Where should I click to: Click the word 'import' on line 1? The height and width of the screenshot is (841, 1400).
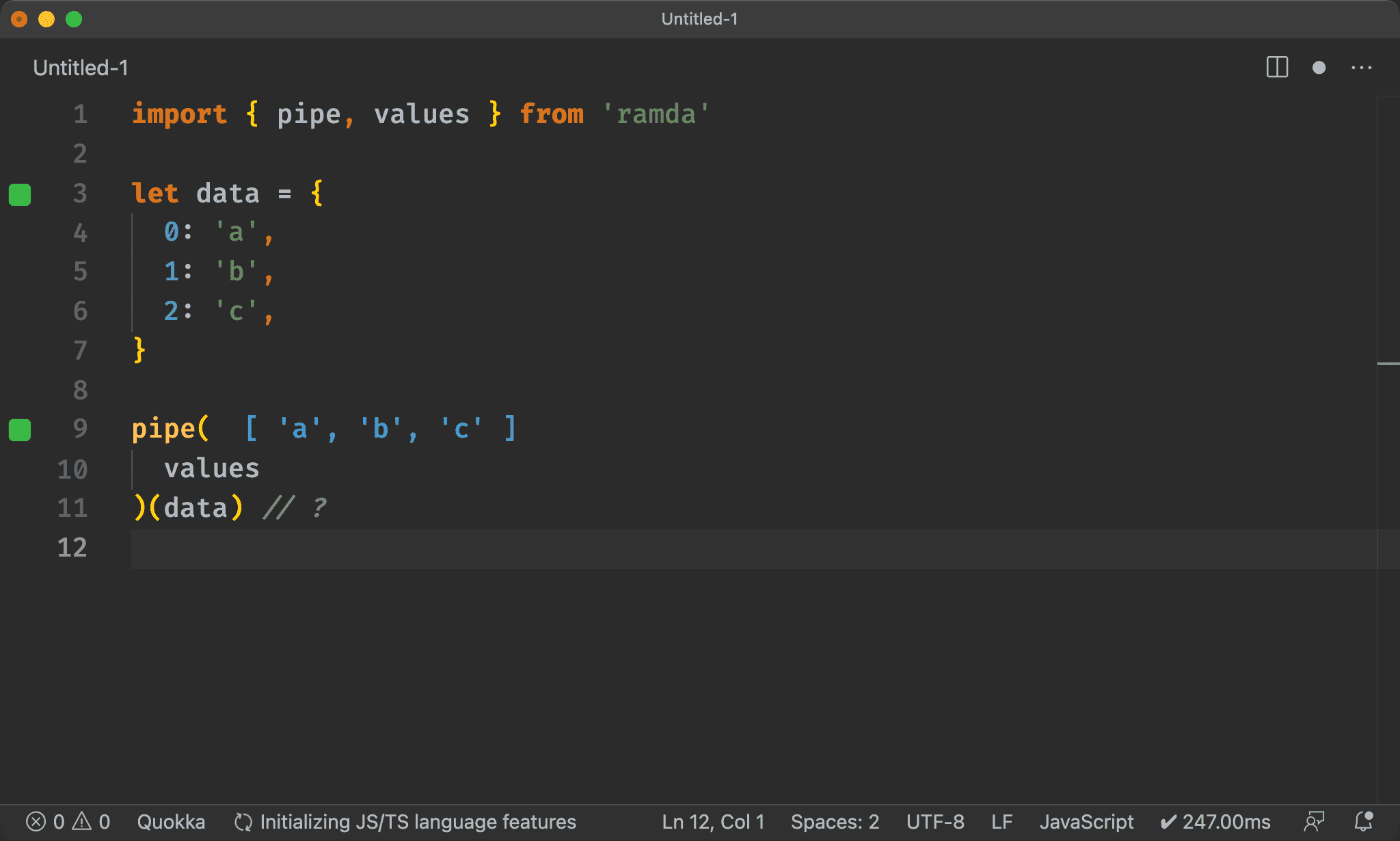pos(179,114)
